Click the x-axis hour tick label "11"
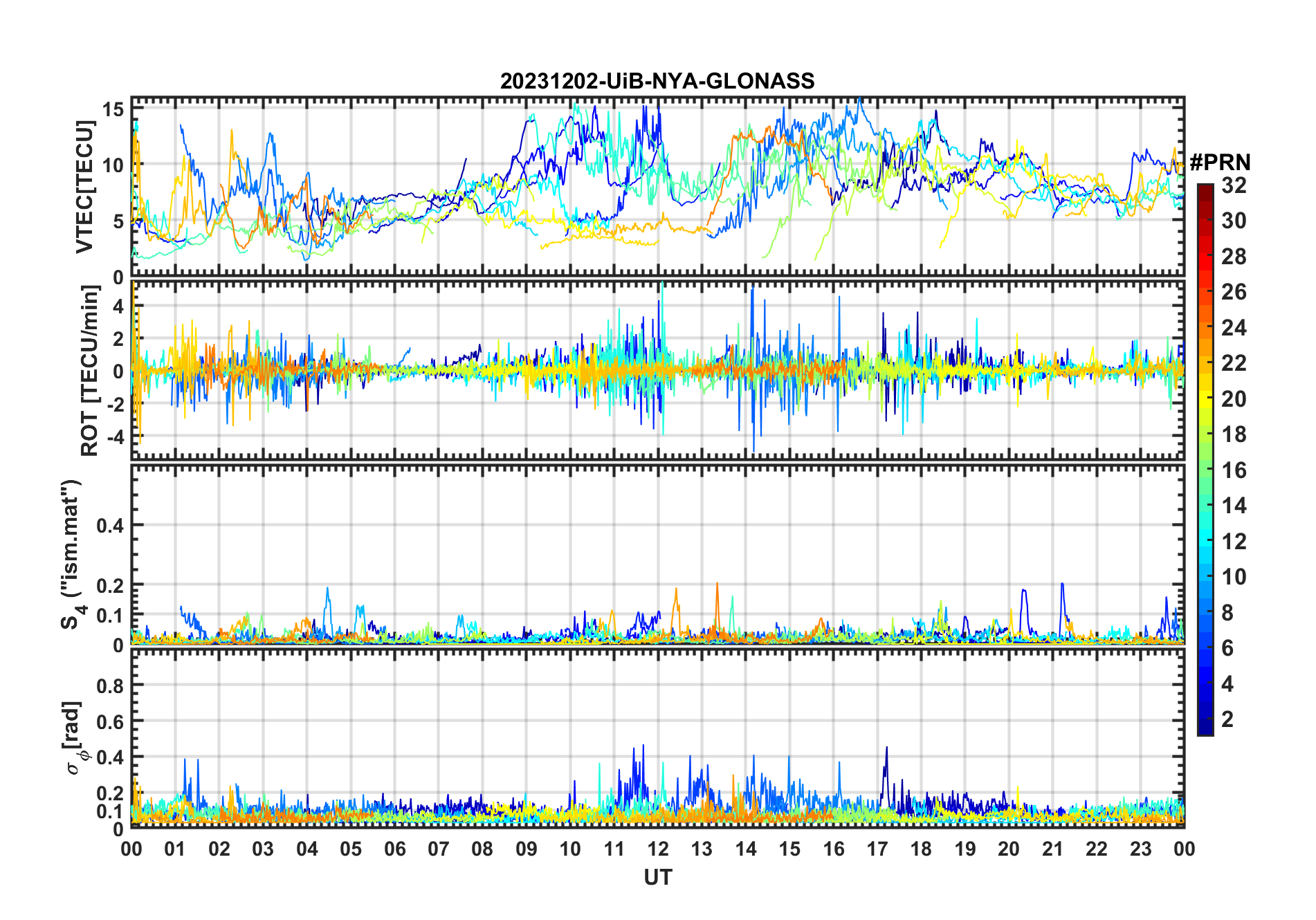This screenshot has height=920, width=1316. pos(614,849)
